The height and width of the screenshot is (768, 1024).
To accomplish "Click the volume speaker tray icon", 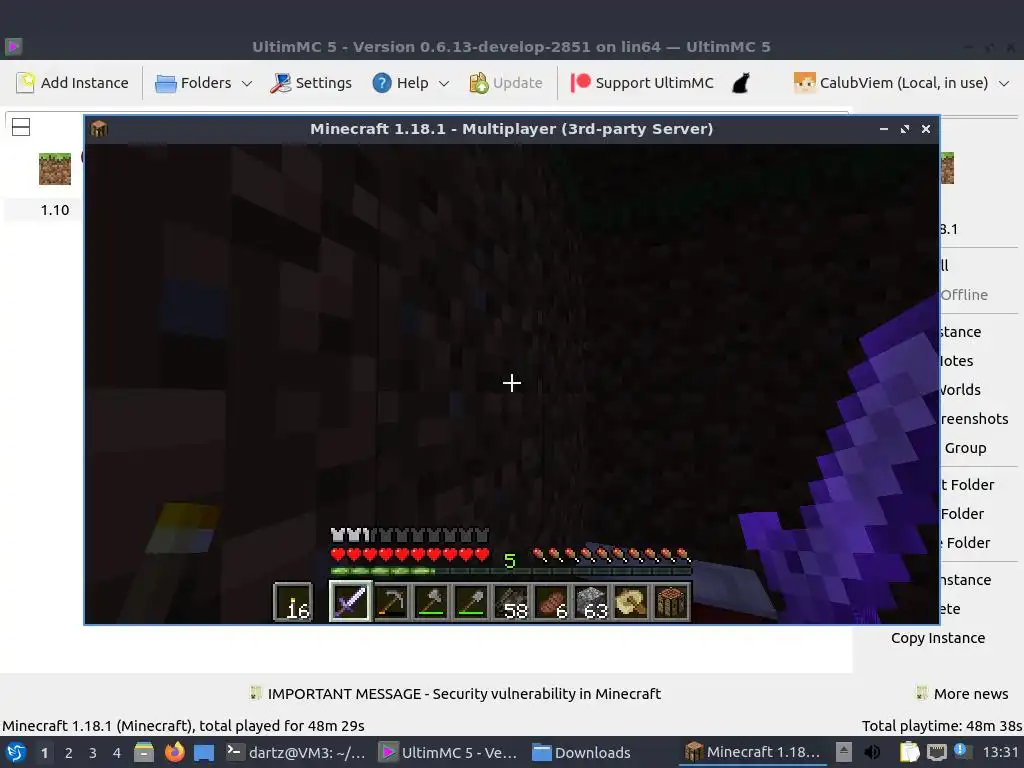I will pyautogui.click(x=872, y=752).
